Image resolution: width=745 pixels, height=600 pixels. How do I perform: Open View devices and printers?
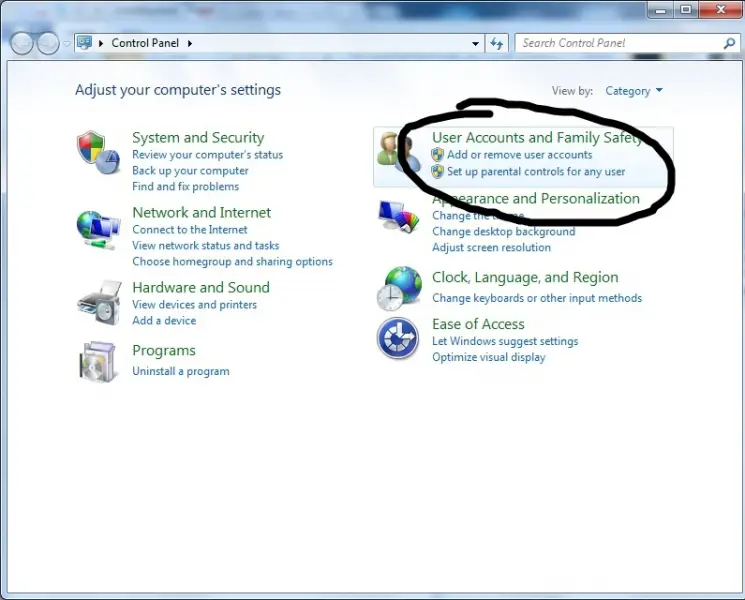click(194, 305)
